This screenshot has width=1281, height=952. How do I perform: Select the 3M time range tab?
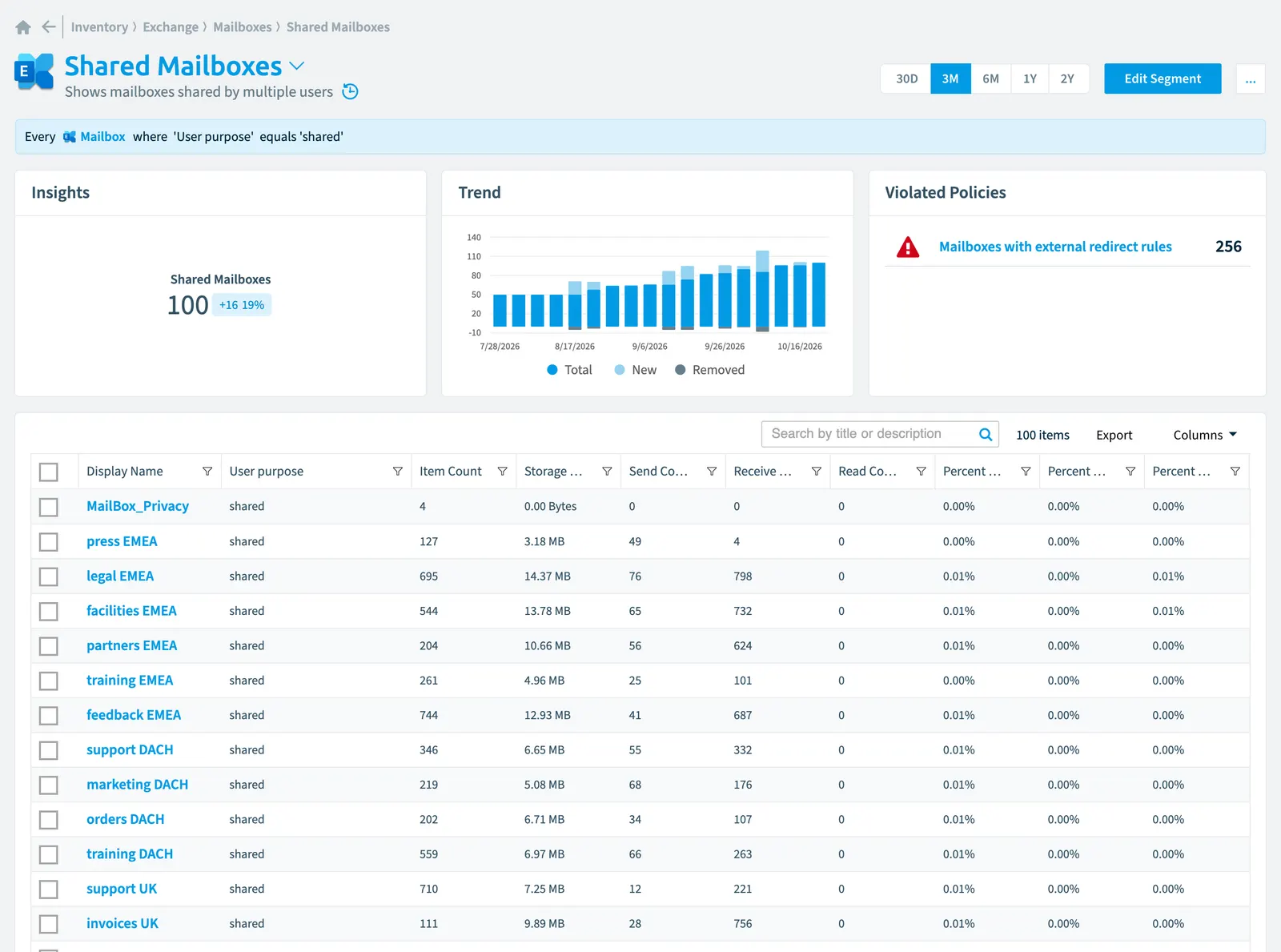tap(950, 79)
